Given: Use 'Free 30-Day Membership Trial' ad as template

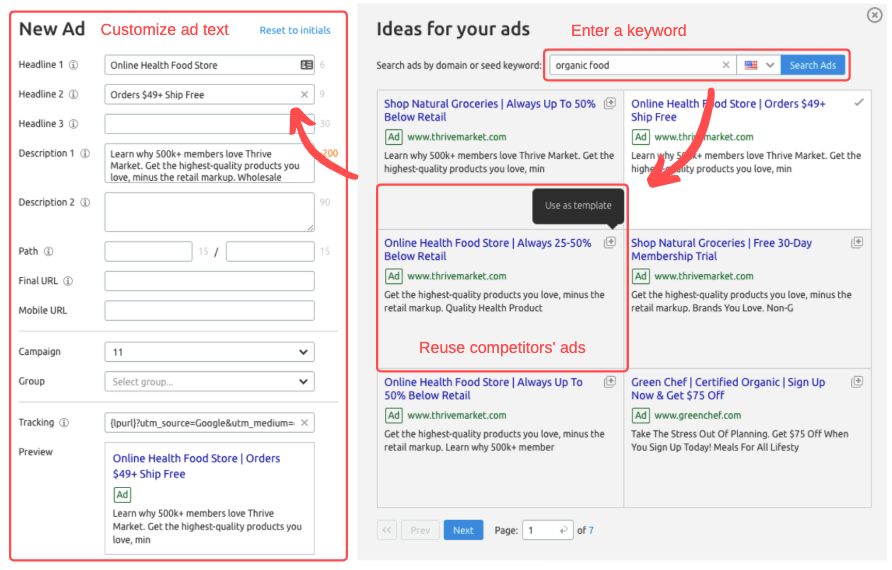Looking at the screenshot, I should click(x=857, y=242).
